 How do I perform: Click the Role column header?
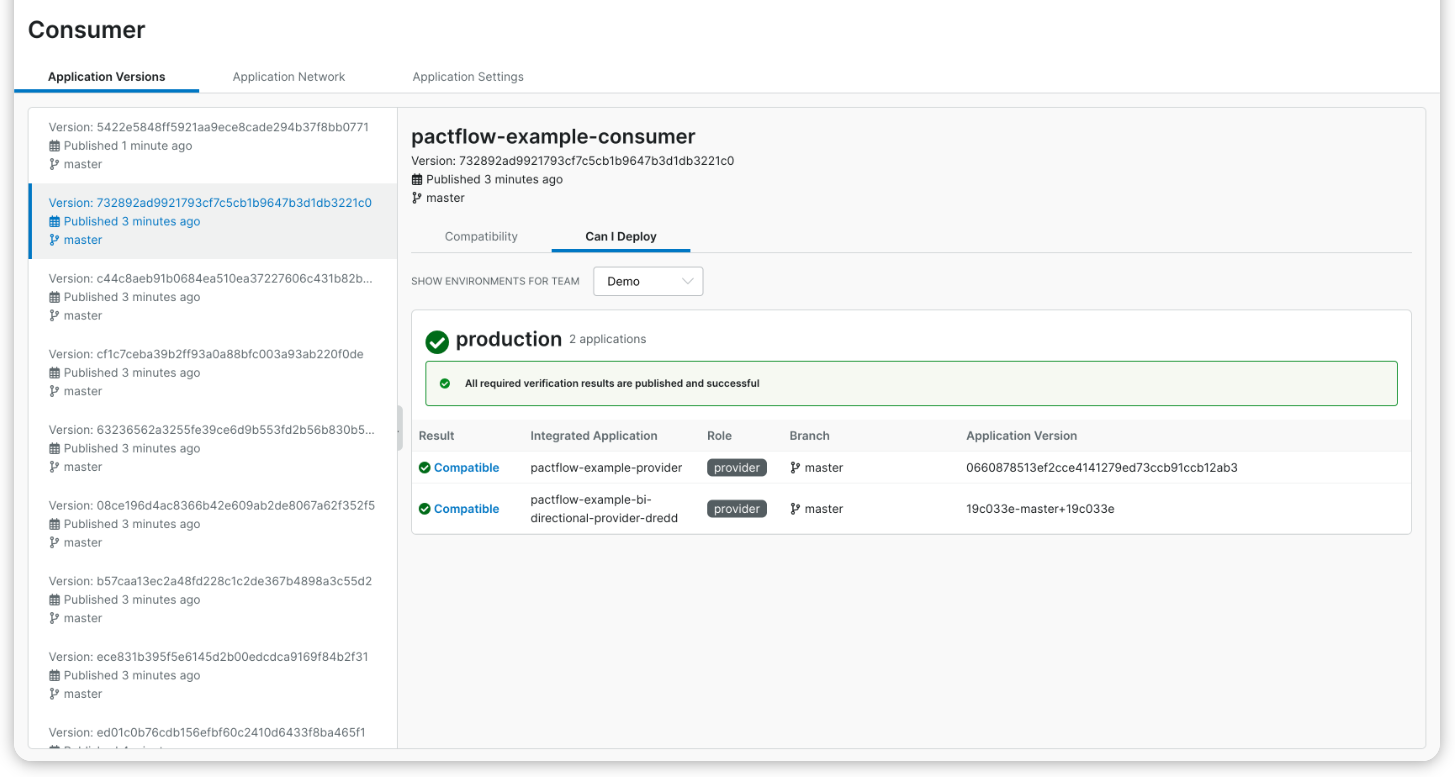click(x=719, y=436)
